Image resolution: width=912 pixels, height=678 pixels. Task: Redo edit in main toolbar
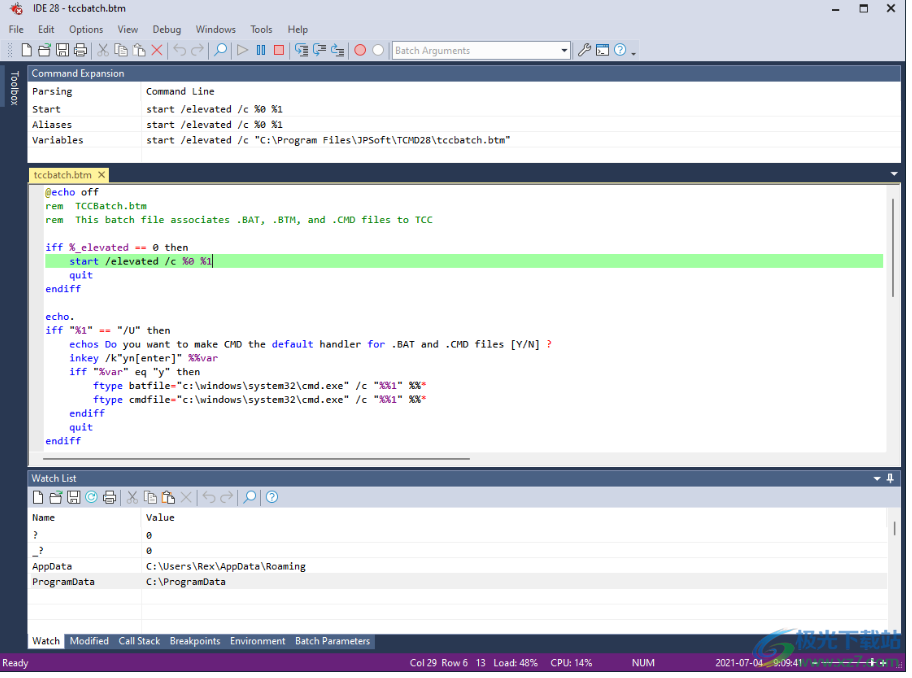(198, 51)
